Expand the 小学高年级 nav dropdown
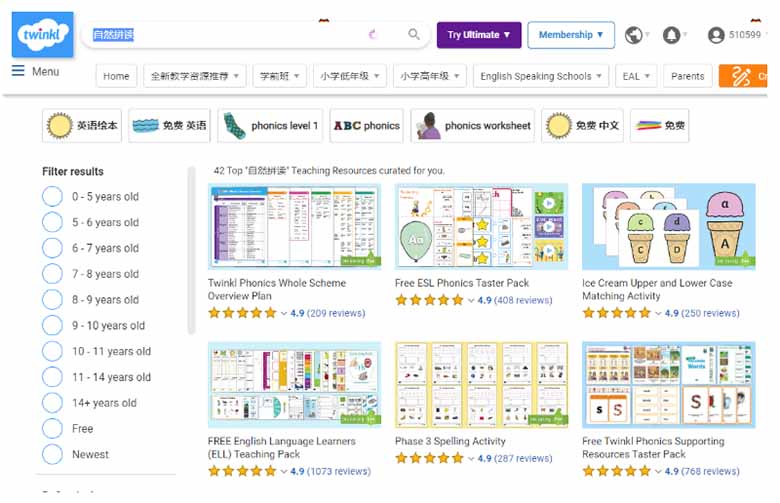This screenshot has height=503, width=780. coord(429,76)
